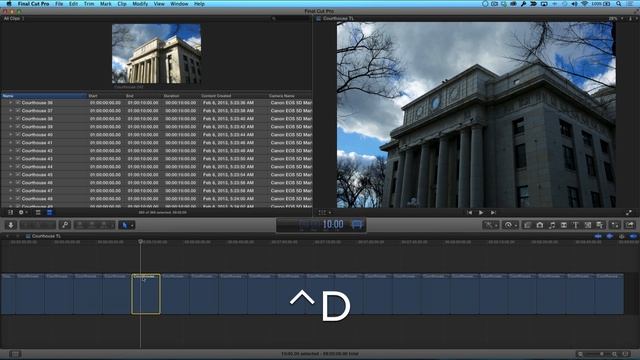Open the Enhancements magic wand menu
The height and width of the screenshot is (360, 640).
(490, 225)
